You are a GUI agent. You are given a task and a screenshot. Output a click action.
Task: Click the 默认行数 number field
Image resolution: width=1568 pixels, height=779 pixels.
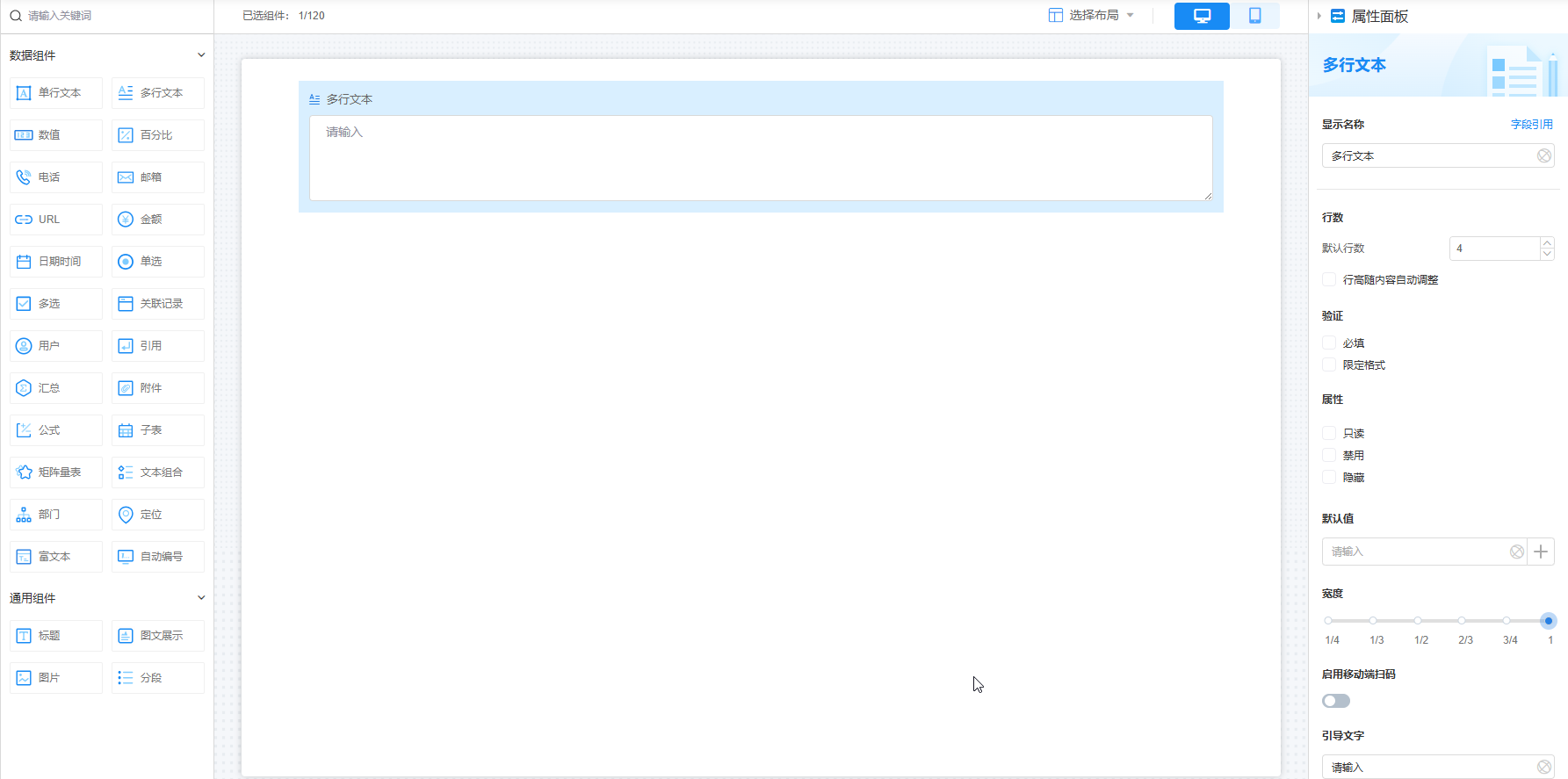point(1495,249)
